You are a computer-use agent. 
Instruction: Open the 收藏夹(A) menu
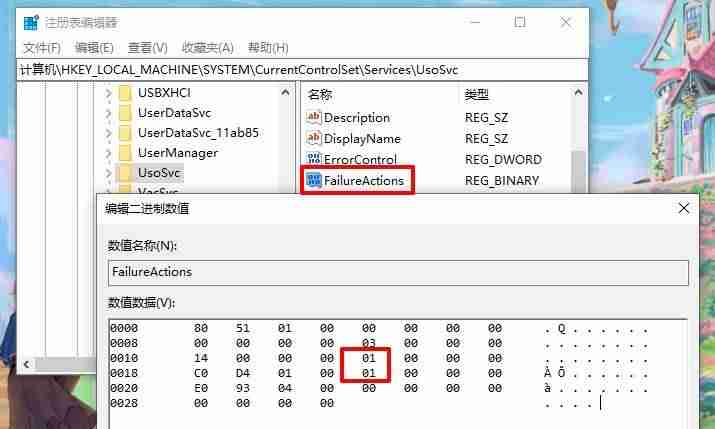tap(207, 48)
